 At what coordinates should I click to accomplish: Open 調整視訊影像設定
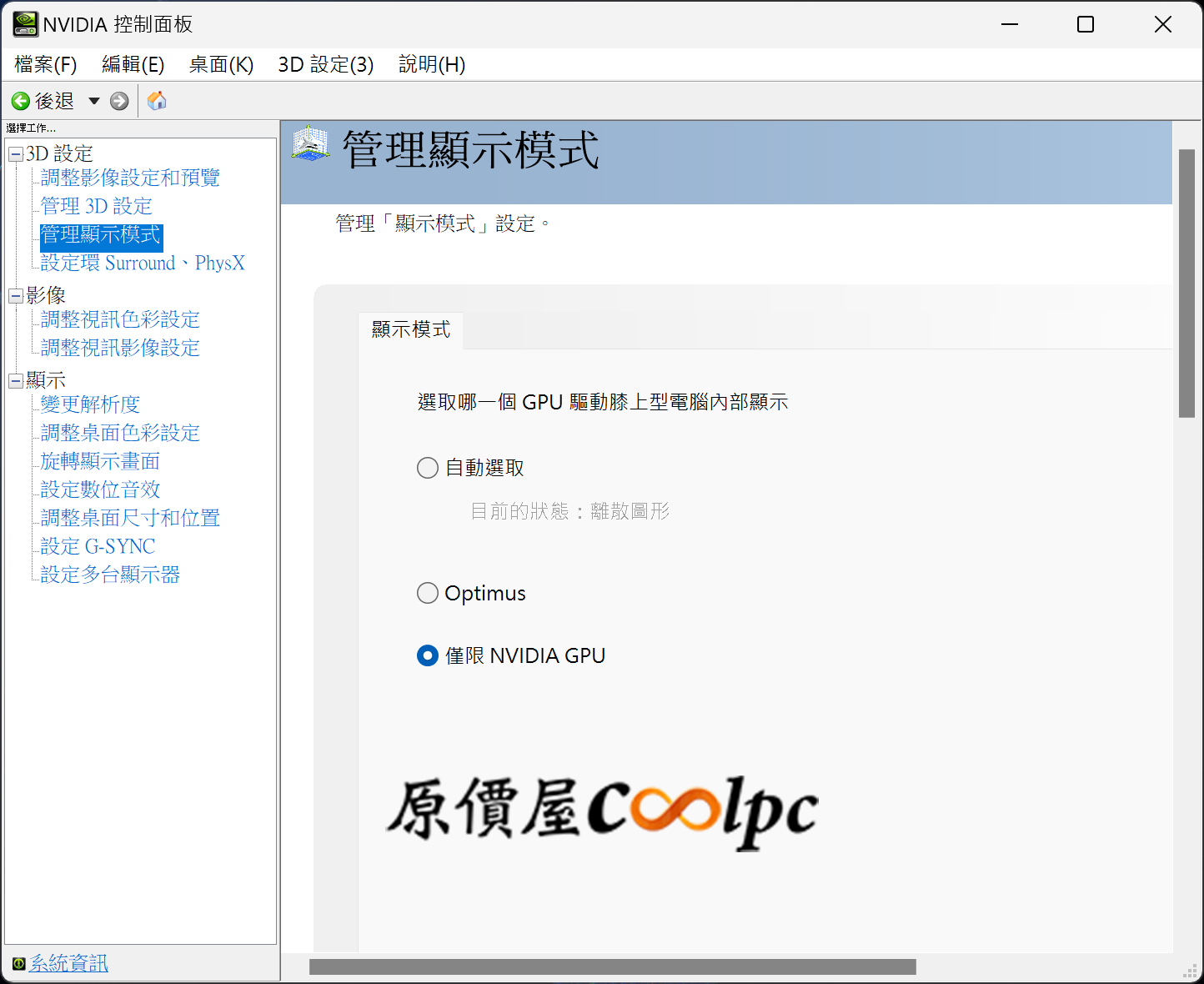click(120, 348)
